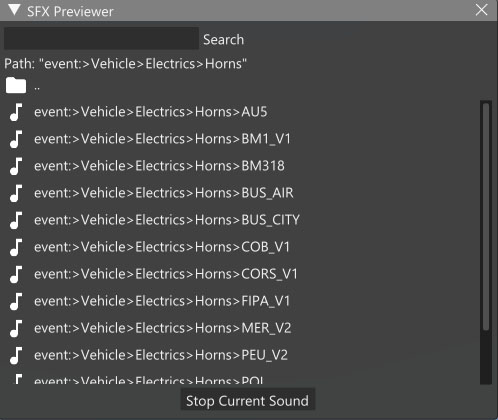This screenshot has width=498, height=420.
Task: Click the music note beside CORS_V1
Action: (16, 274)
